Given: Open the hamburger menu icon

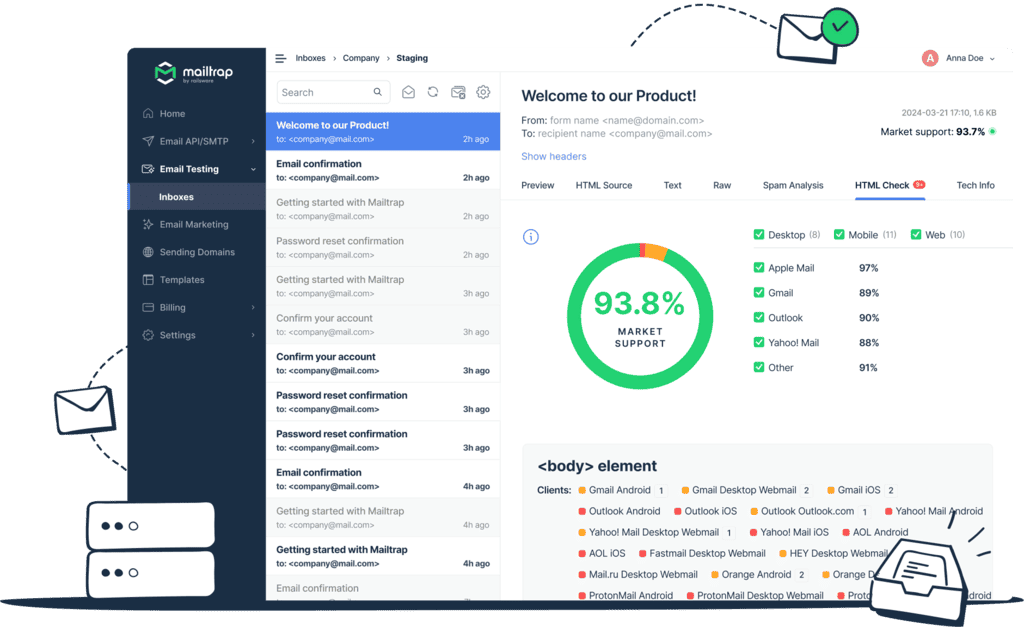Looking at the screenshot, I should click(x=281, y=58).
